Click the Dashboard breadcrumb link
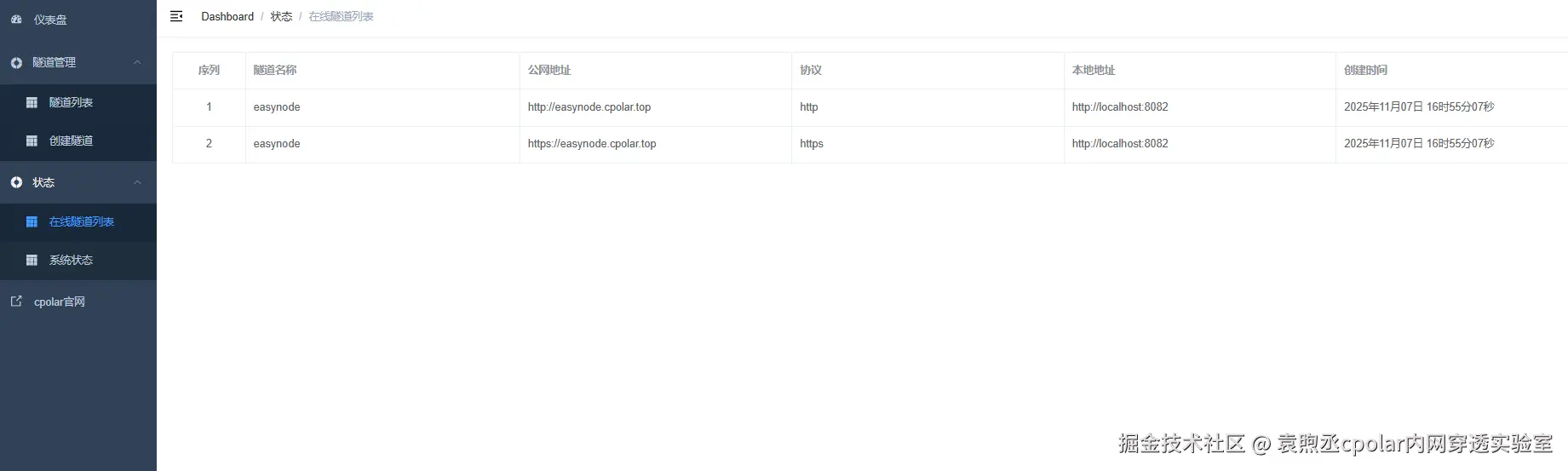This screenshot has height=471, width=1568. [x=227, y=16]
